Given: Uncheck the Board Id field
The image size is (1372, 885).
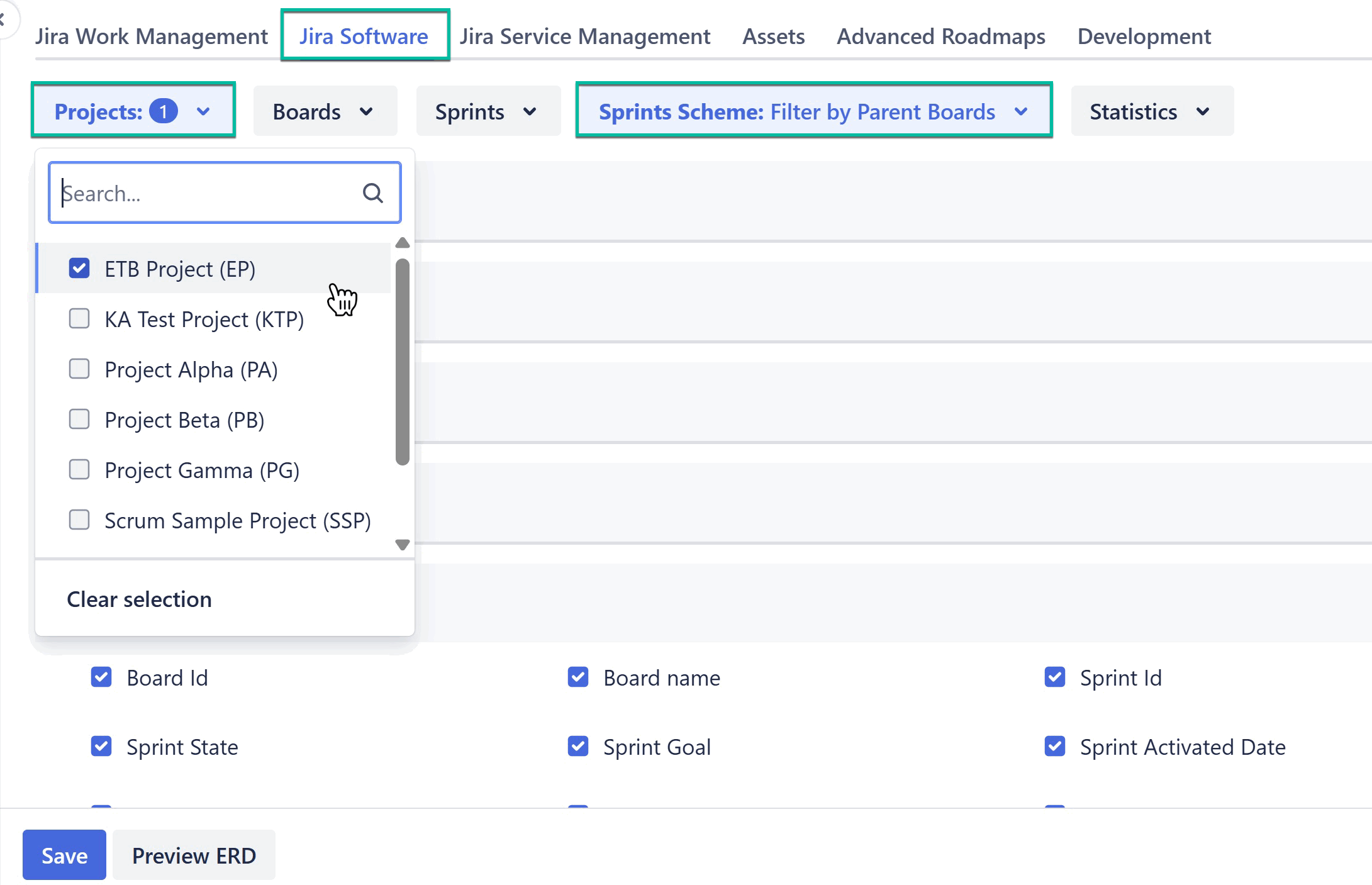Looking at the screenshot, I should [x=101, y=677].
